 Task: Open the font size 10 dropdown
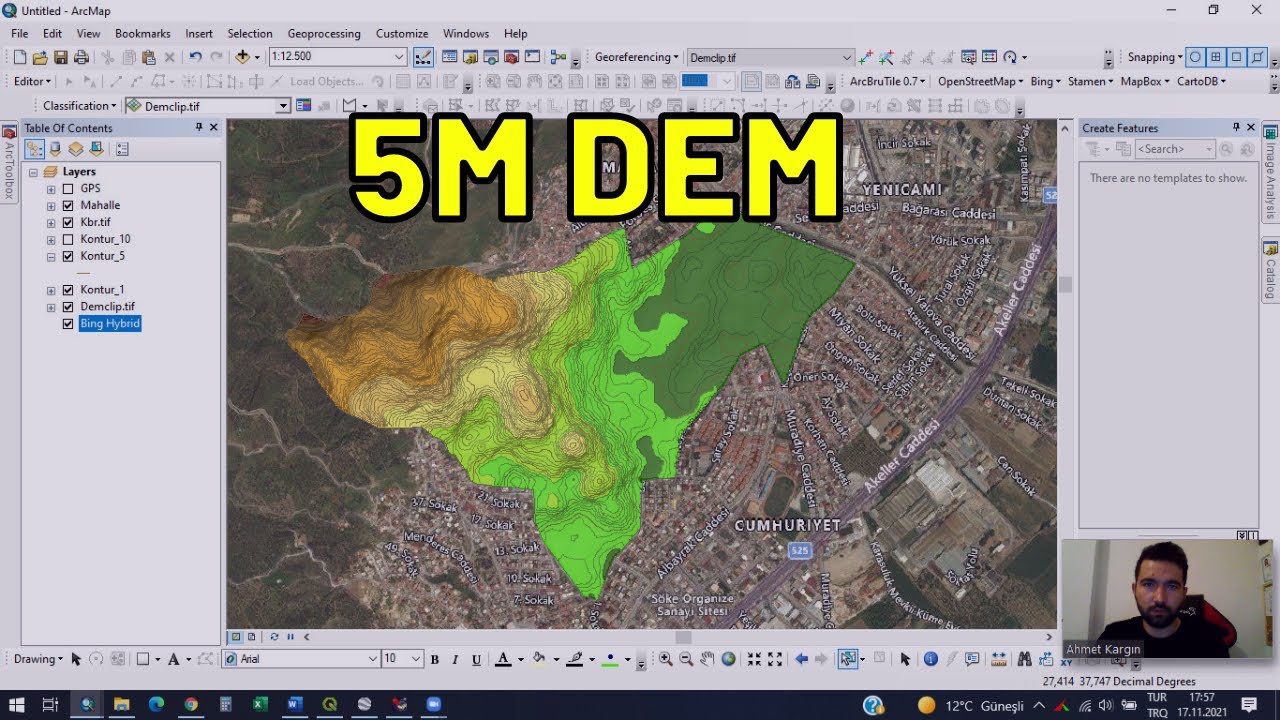[417, 659]
